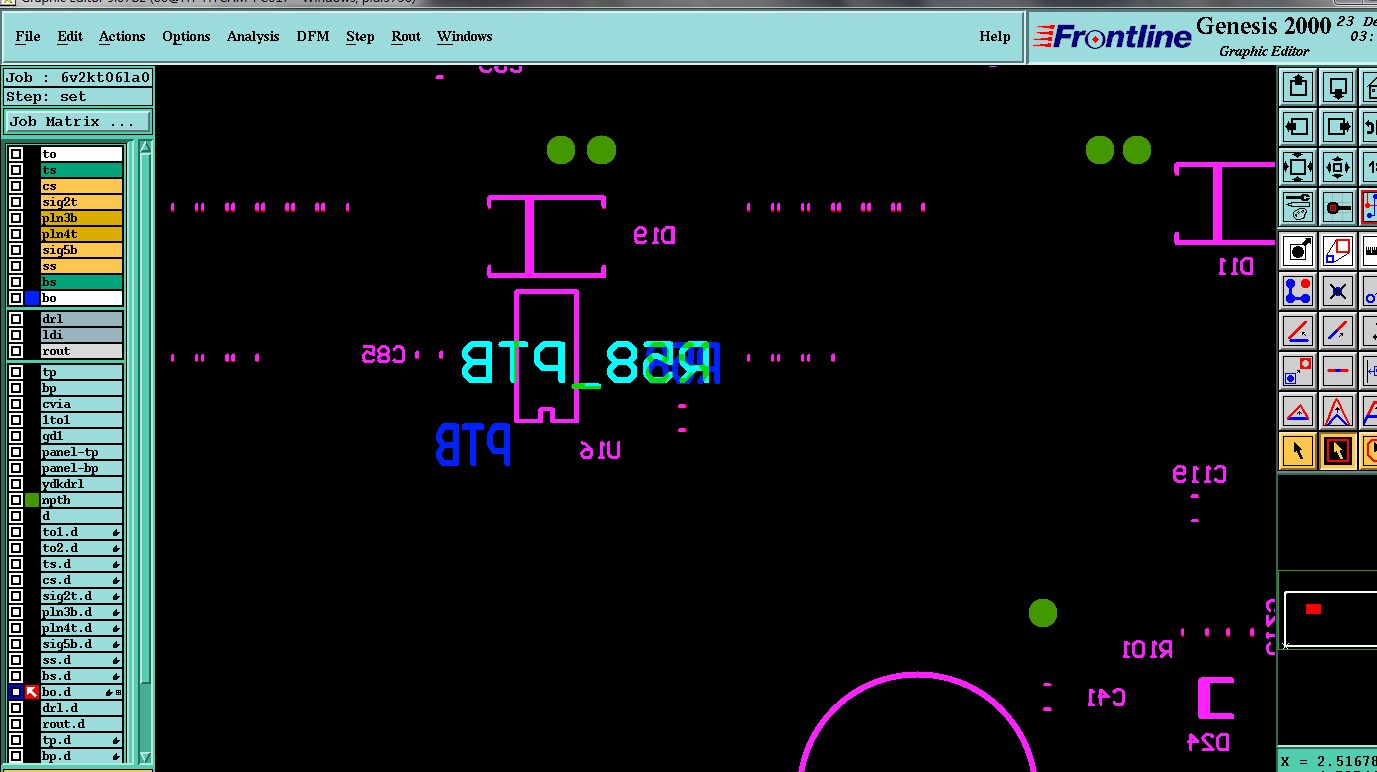The width and height of the screenshot is (1377, 772).
Task: Click the zoom in expand-arrows icon
Action: coord(1298,167)
